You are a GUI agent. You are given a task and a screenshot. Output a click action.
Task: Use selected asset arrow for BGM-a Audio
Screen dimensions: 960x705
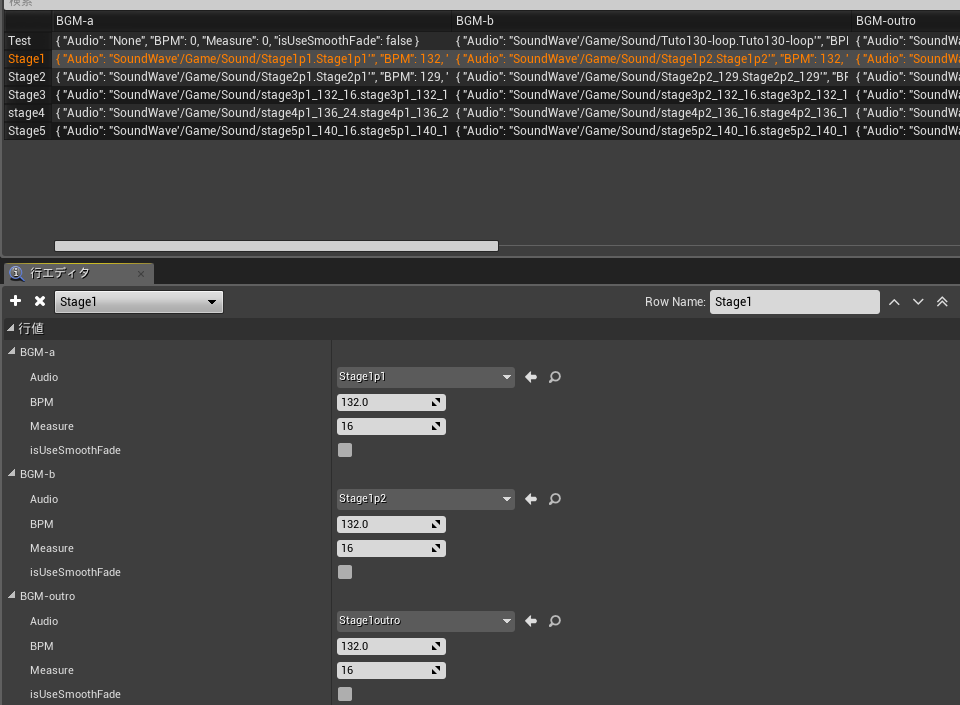tap(531, 377)
